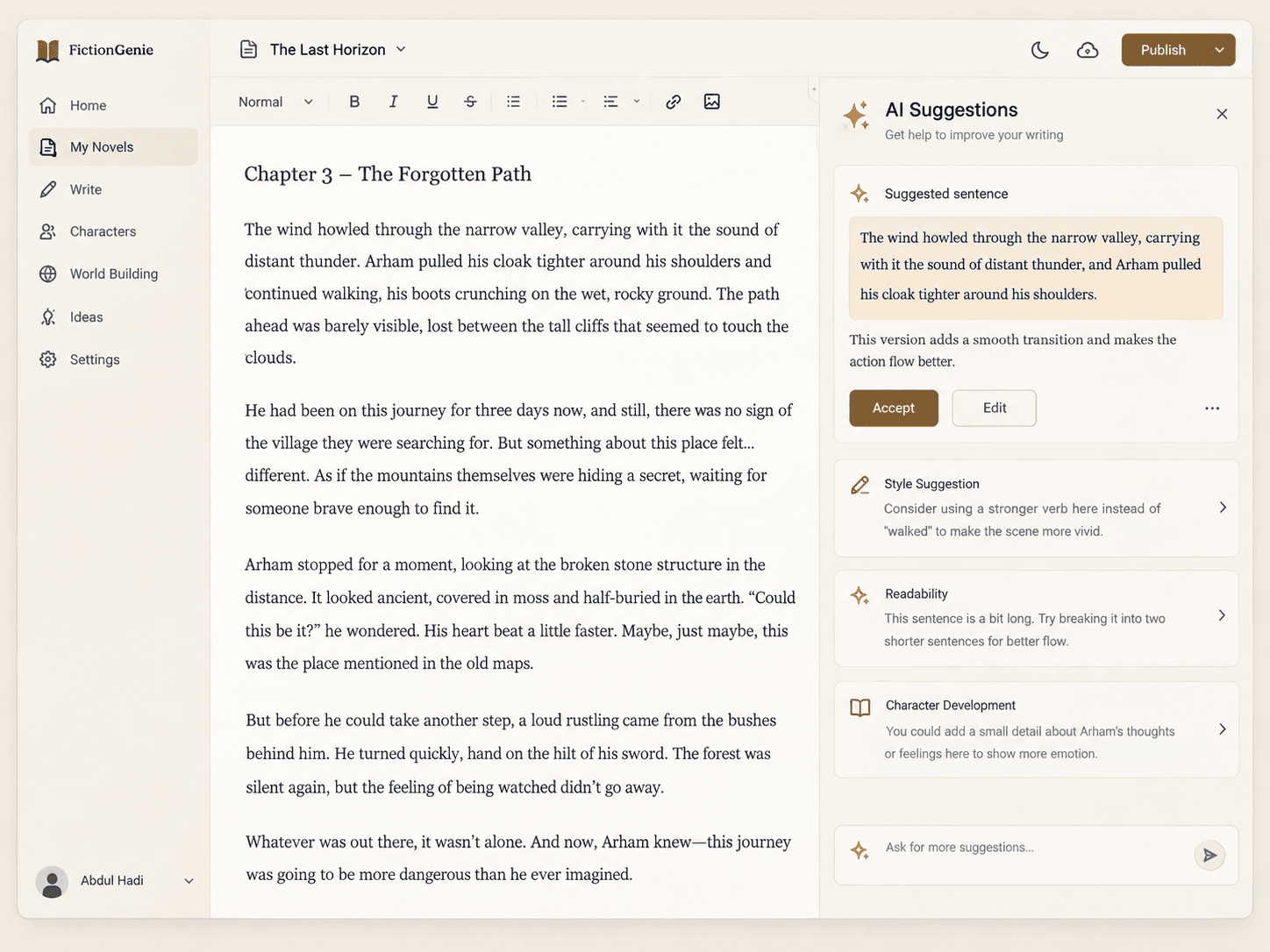Screen dimensions: 1270x952
Task: Open Settings in the sidebar
Action: click(113, 359)
